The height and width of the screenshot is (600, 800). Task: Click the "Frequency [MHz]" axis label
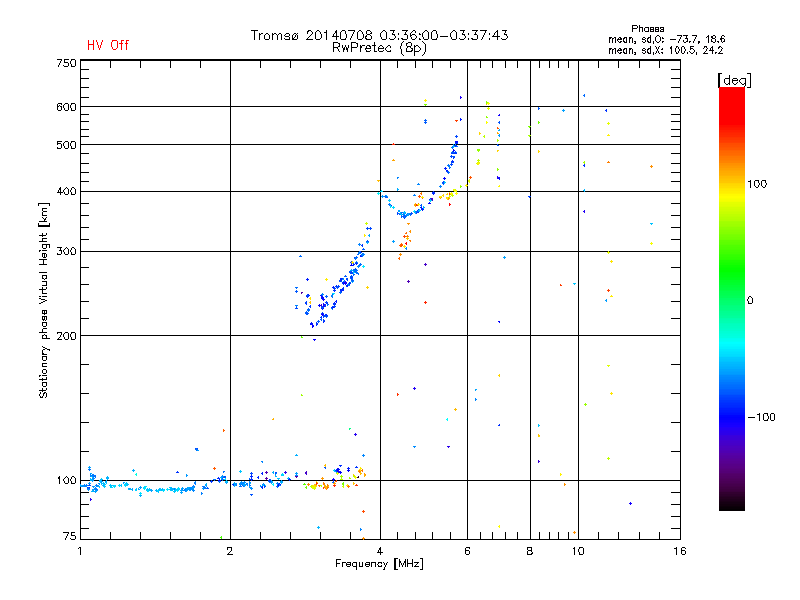(379, 564)
